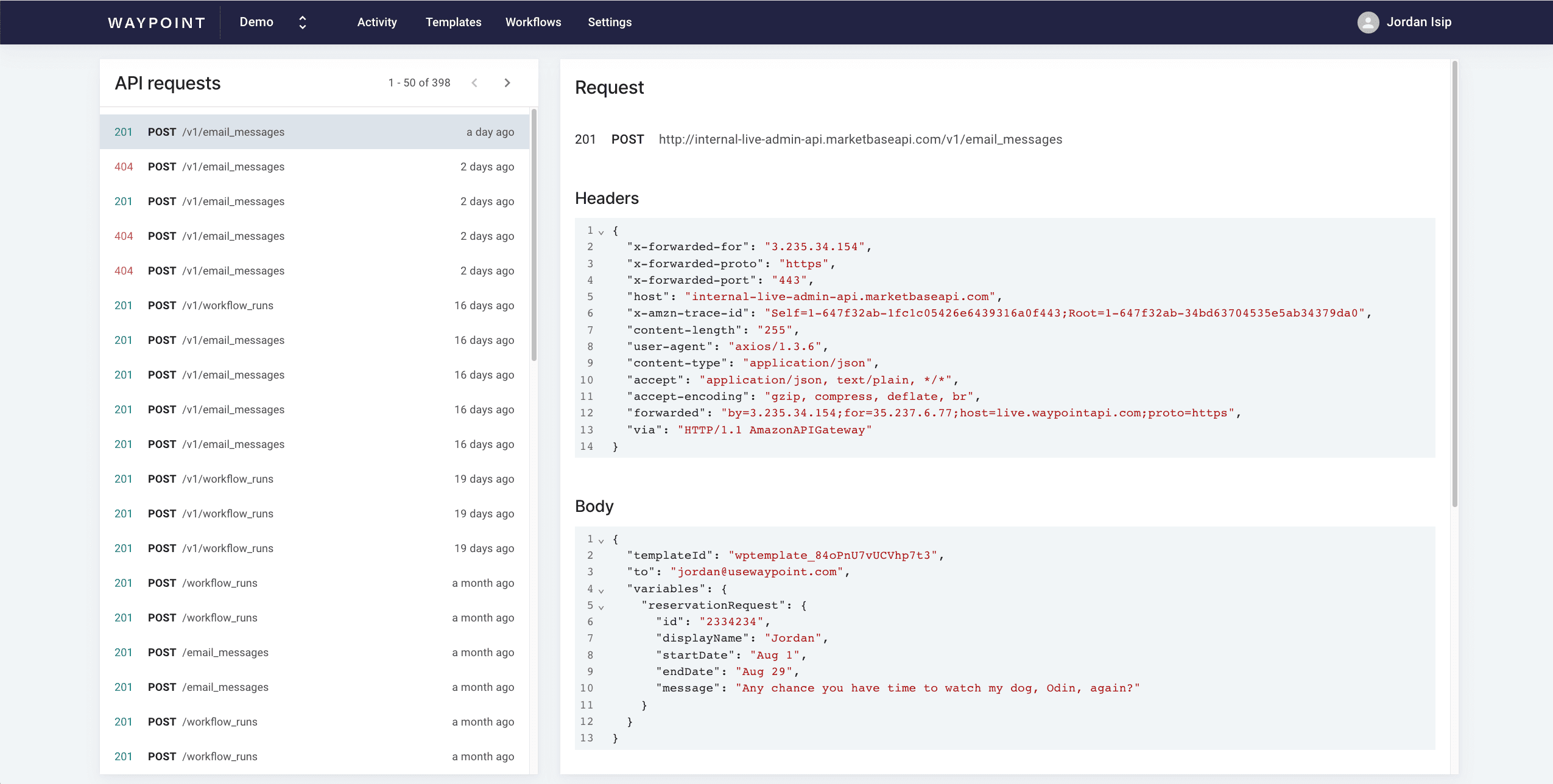Click the Demo workspace dropdown selector
1553x784 pixels.
270,21
